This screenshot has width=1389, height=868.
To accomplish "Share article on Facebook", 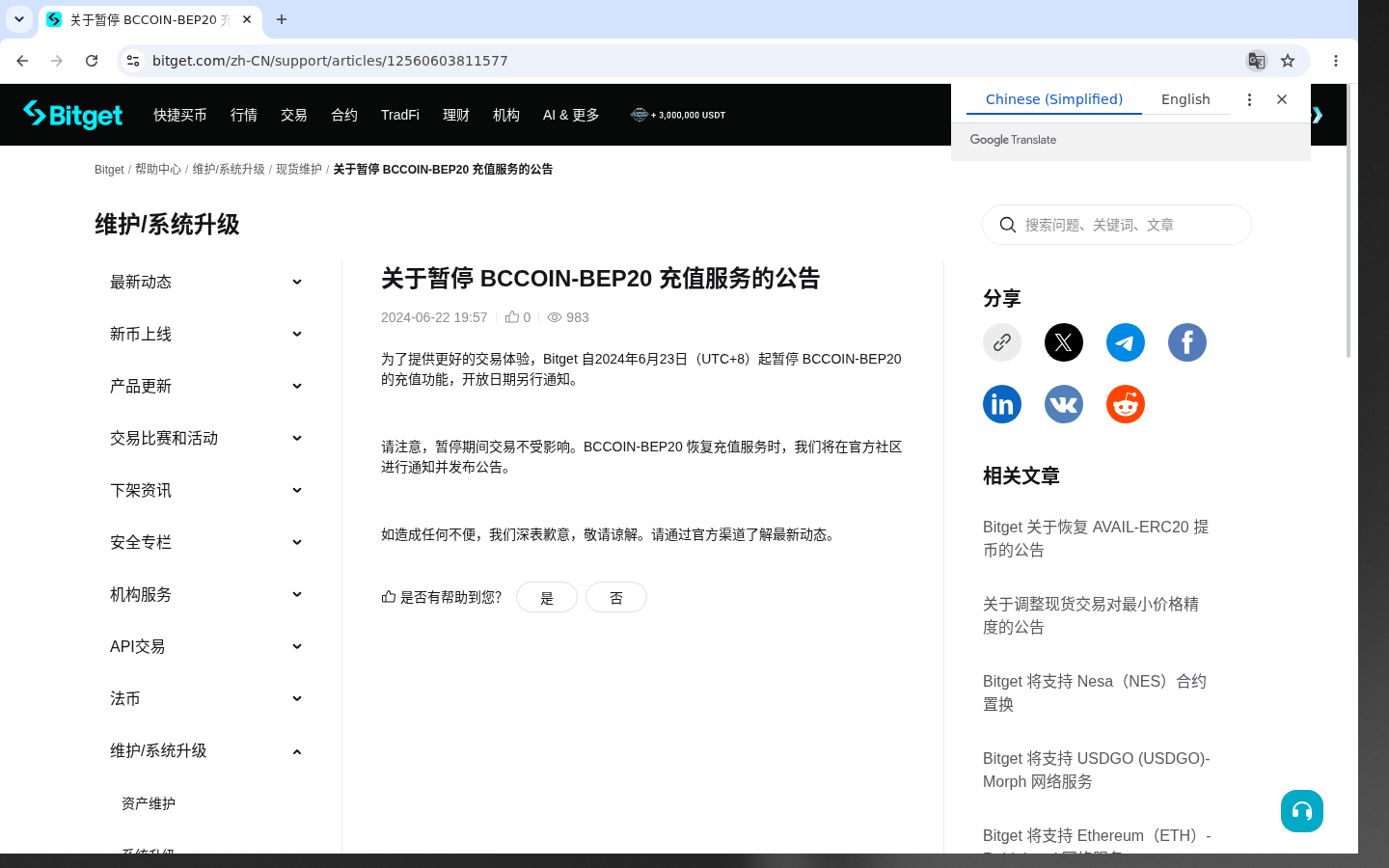I will coord(1187,342).
